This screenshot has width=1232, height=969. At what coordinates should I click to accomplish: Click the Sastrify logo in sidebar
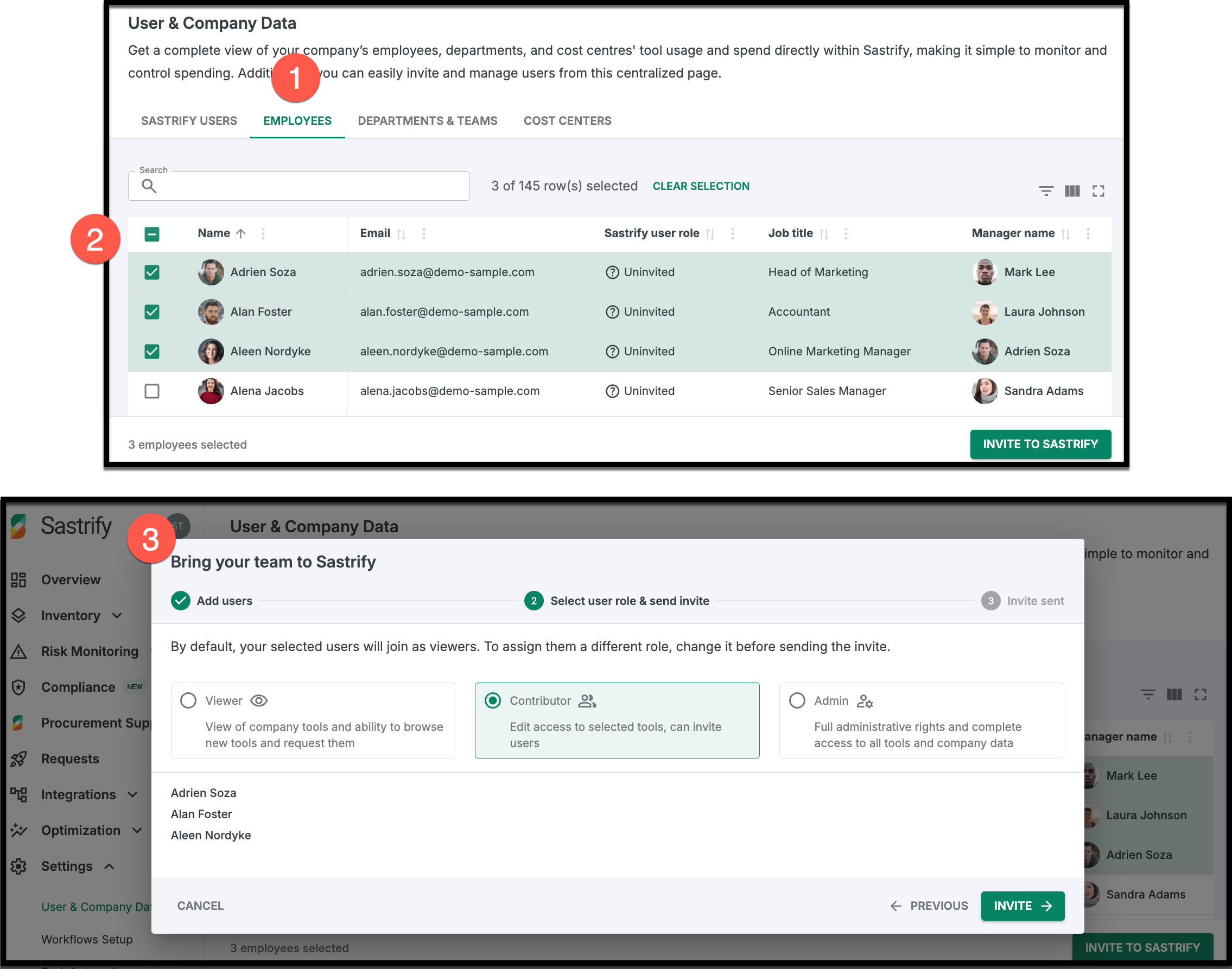[x=61, y=526]
